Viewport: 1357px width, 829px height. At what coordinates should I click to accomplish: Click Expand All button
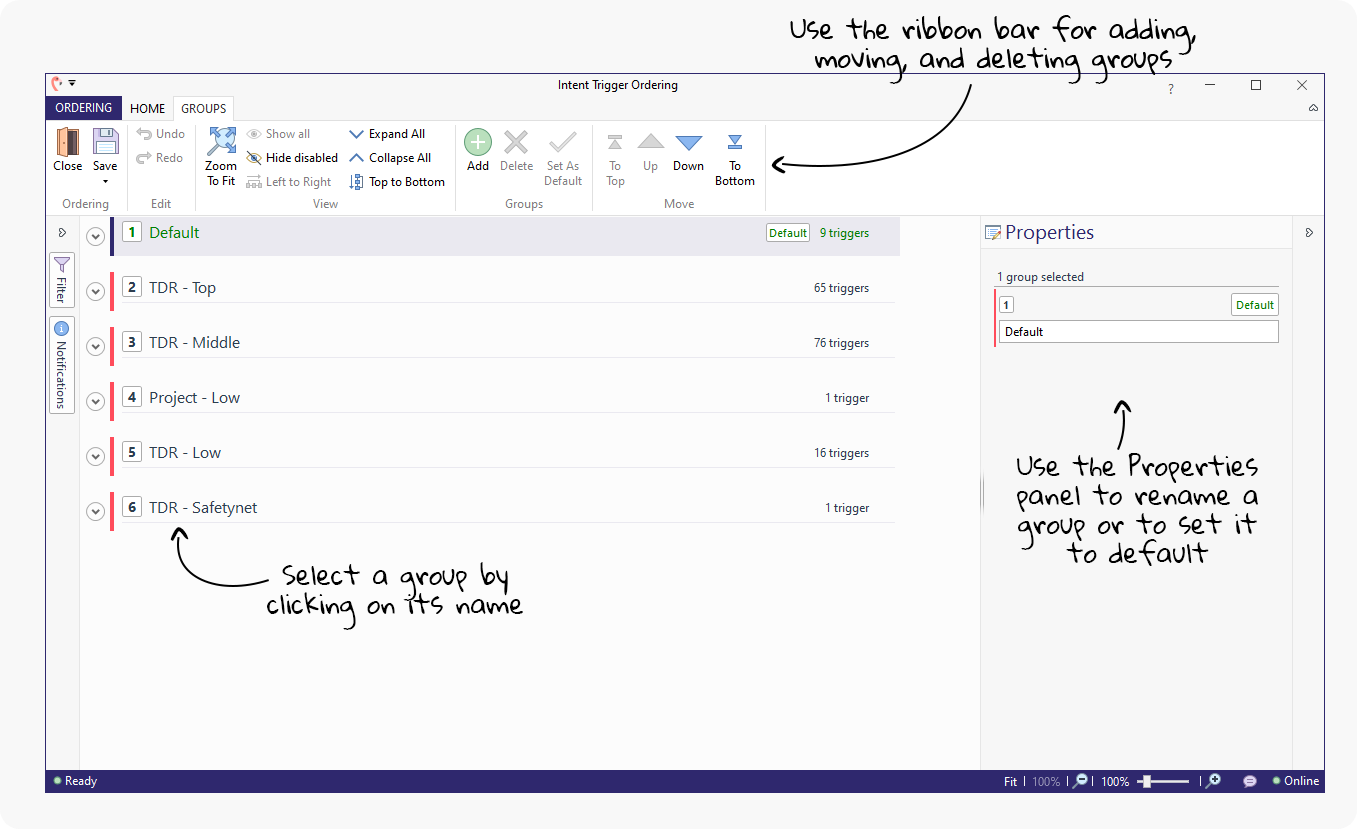(387, 134)
